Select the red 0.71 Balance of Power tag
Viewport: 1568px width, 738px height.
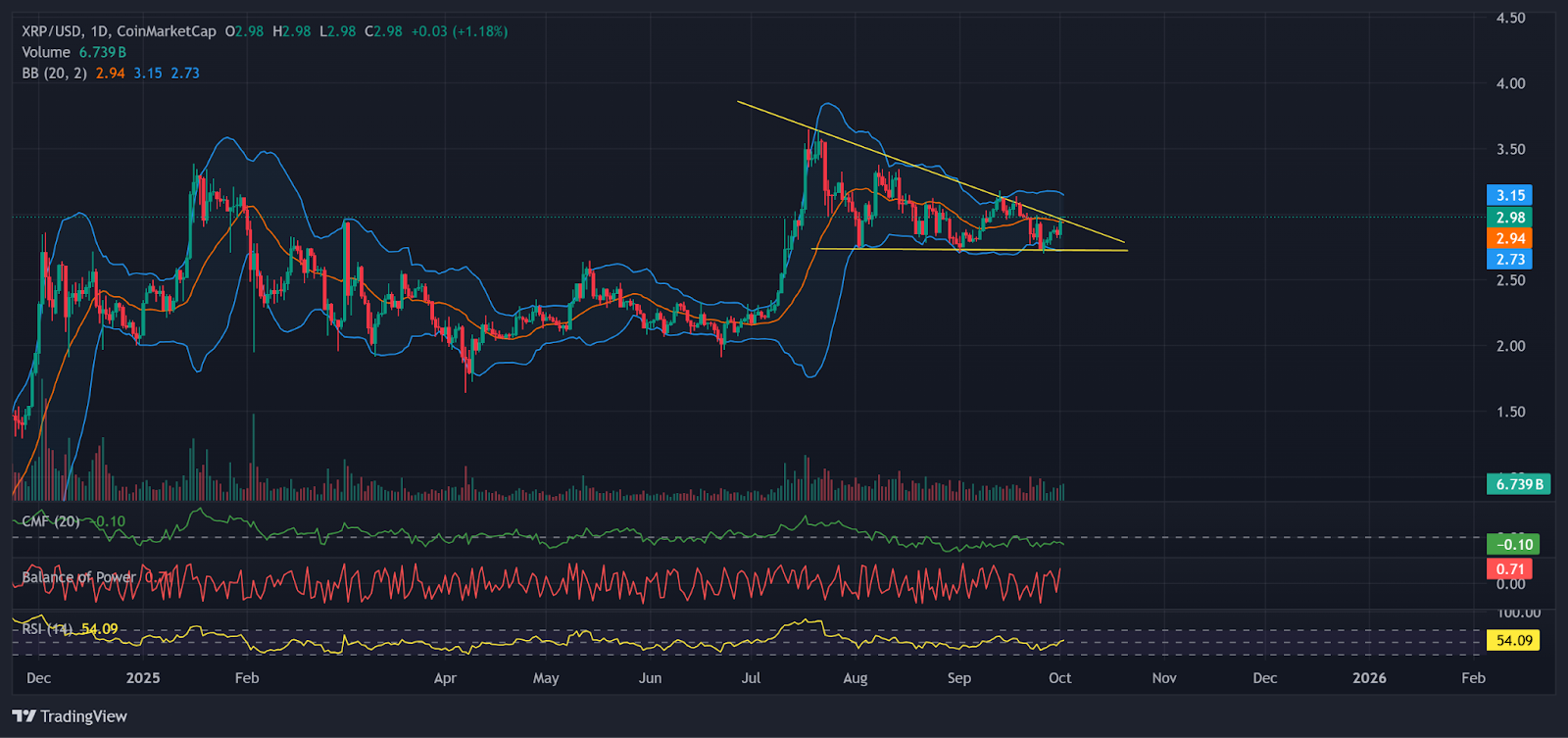pyautogui.click(x=1509, y=568)
